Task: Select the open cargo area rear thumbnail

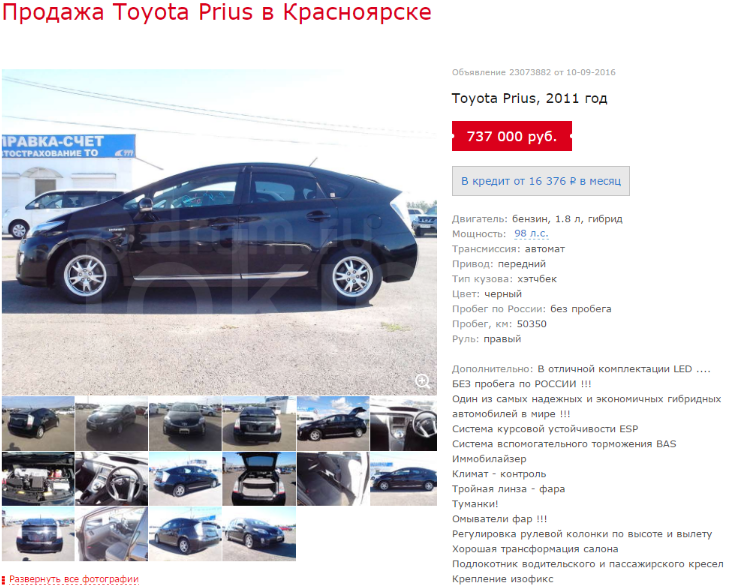Action: pyautogui.click(x=259, y=479)
